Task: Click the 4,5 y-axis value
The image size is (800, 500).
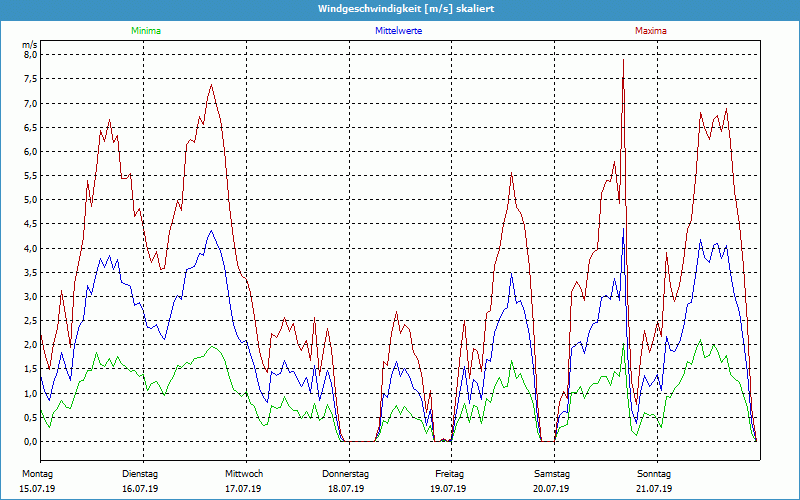Action: (31, 224)
